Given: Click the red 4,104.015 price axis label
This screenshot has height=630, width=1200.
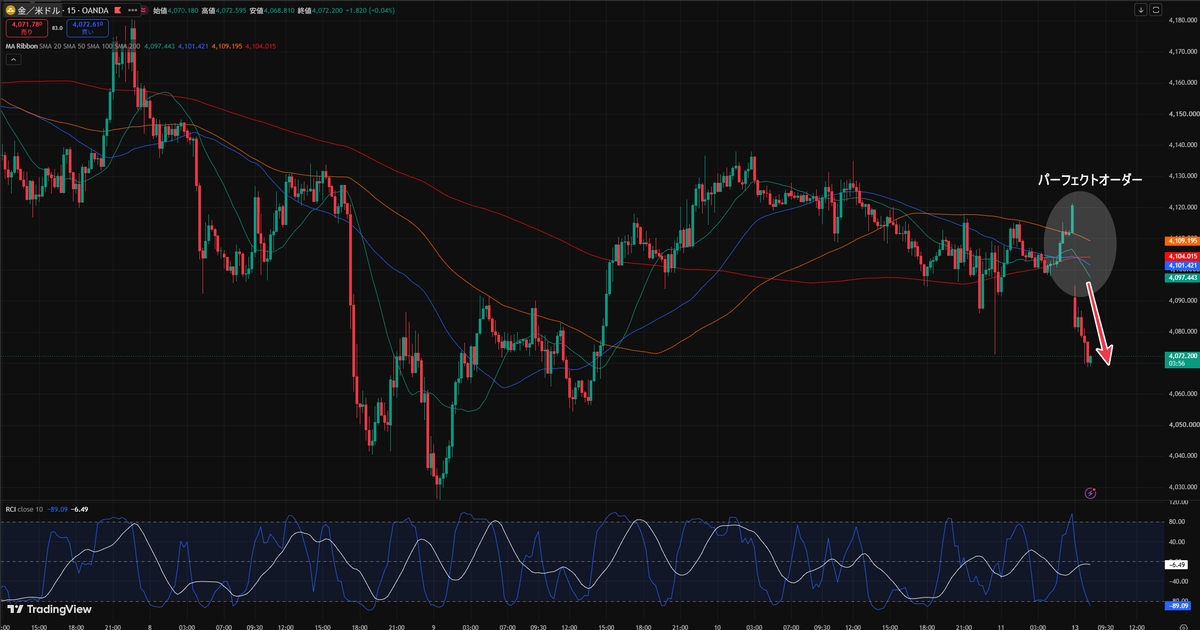Looking at the screenshot, I should point(1182,257).
